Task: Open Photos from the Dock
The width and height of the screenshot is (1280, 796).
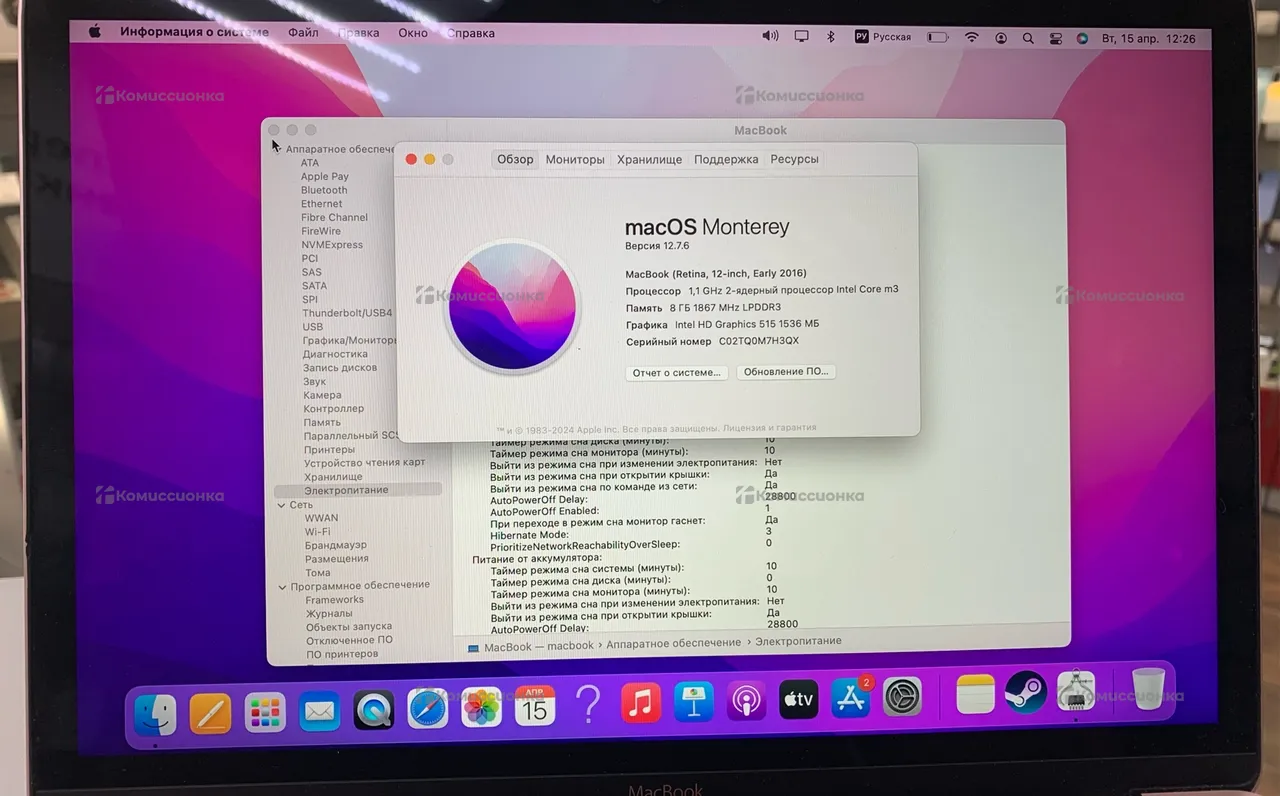Action: [481, 709]
